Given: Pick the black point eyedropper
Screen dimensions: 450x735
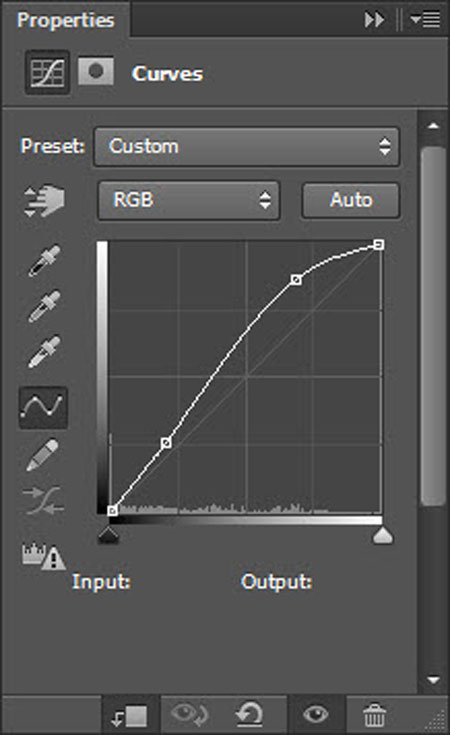Looking at the screenshot, I should 44,261.
